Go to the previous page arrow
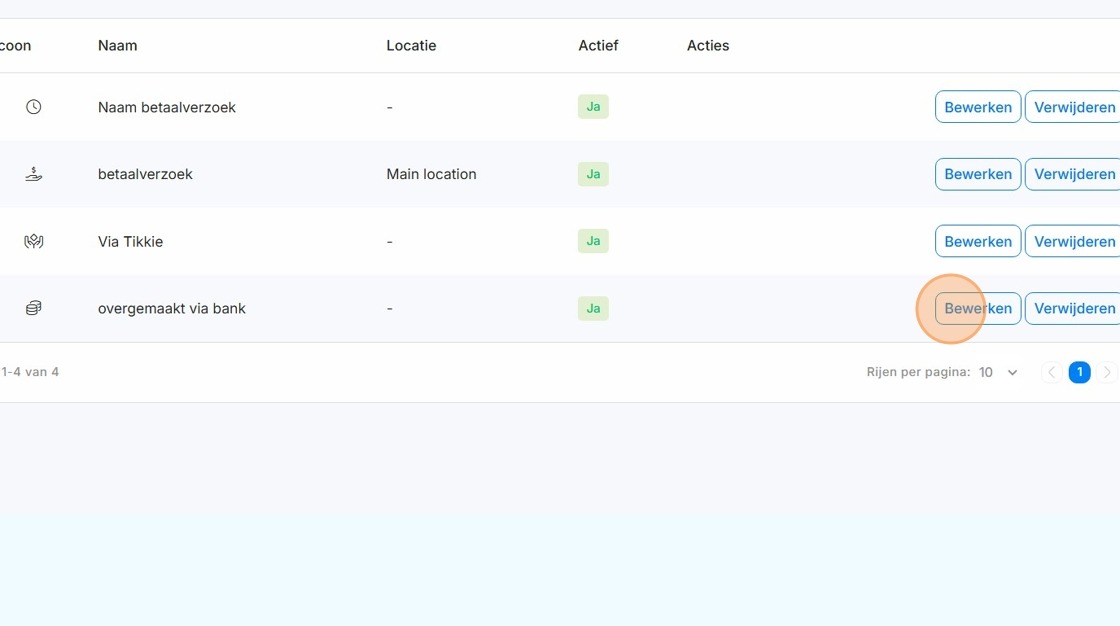This screenshot has height=626, width=1120. tap(1051, 372)
